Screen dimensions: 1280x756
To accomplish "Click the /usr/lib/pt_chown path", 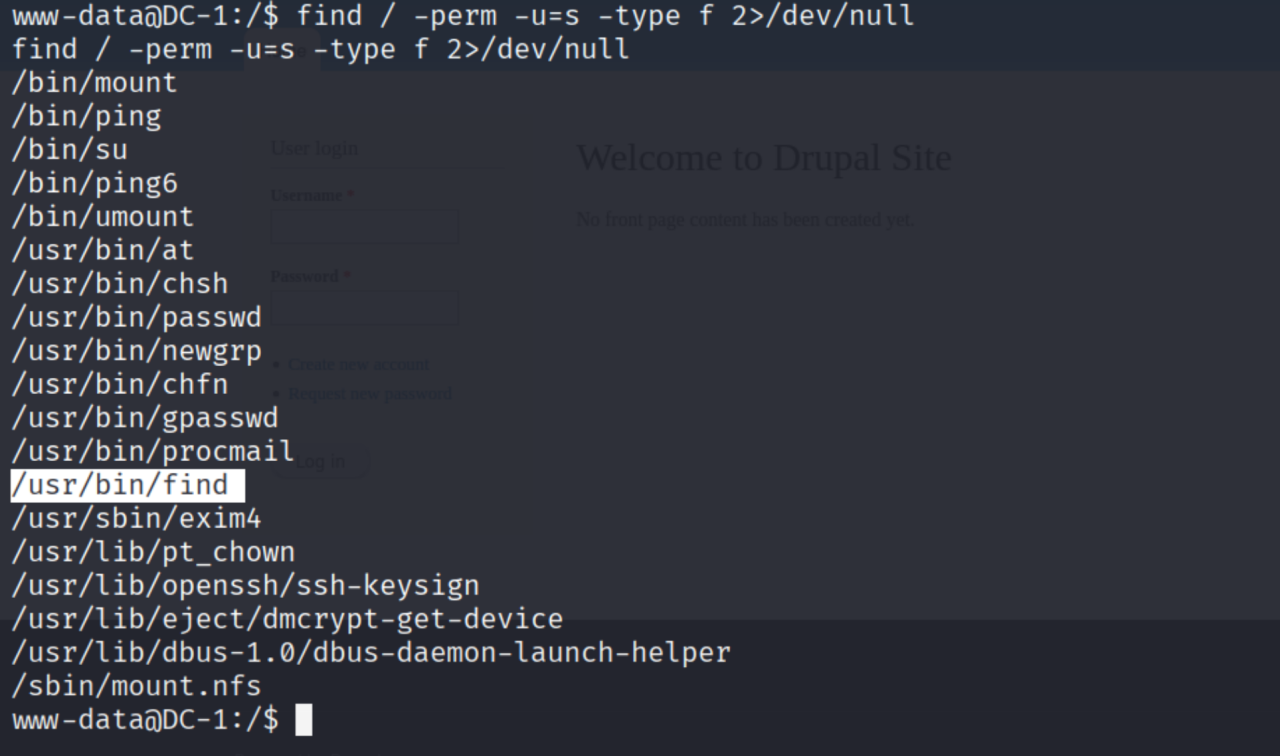I will point(153,553).
